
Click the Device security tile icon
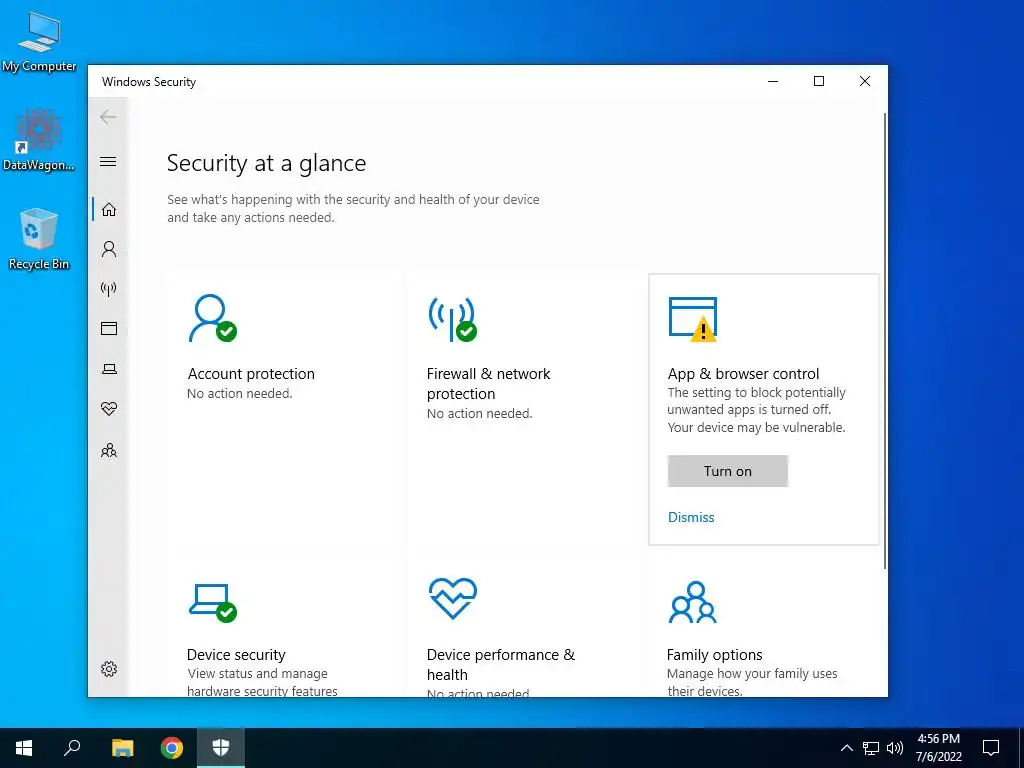coord(212,603)
